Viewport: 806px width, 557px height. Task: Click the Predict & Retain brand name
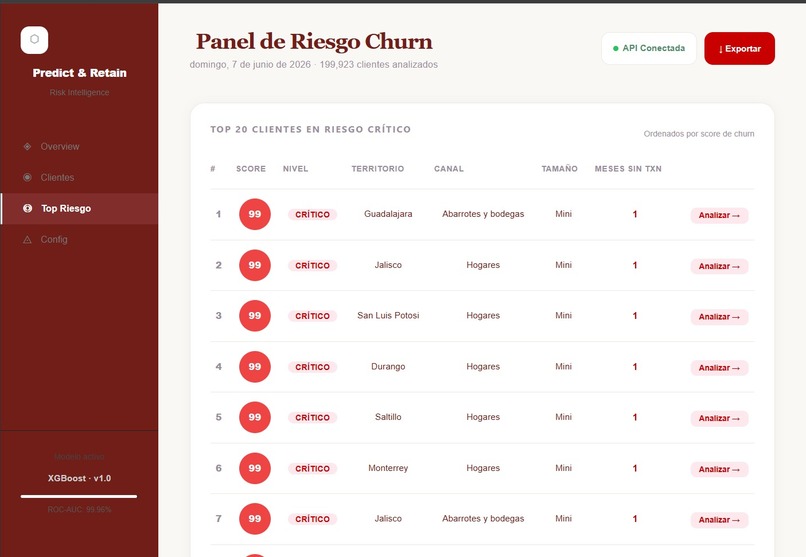pyautogui.click(x=79, y=73)
